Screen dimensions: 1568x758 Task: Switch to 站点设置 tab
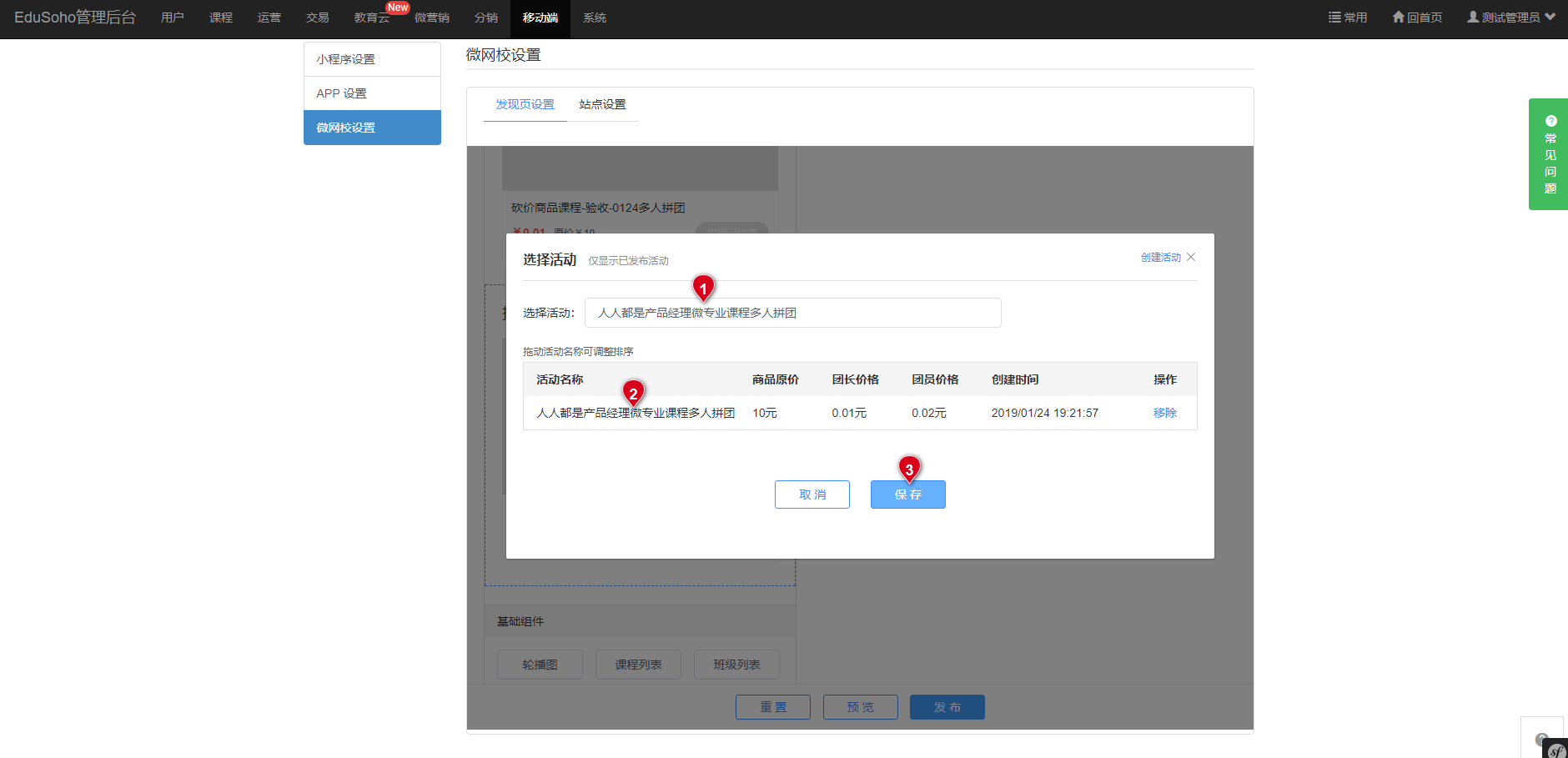(602, 104)
